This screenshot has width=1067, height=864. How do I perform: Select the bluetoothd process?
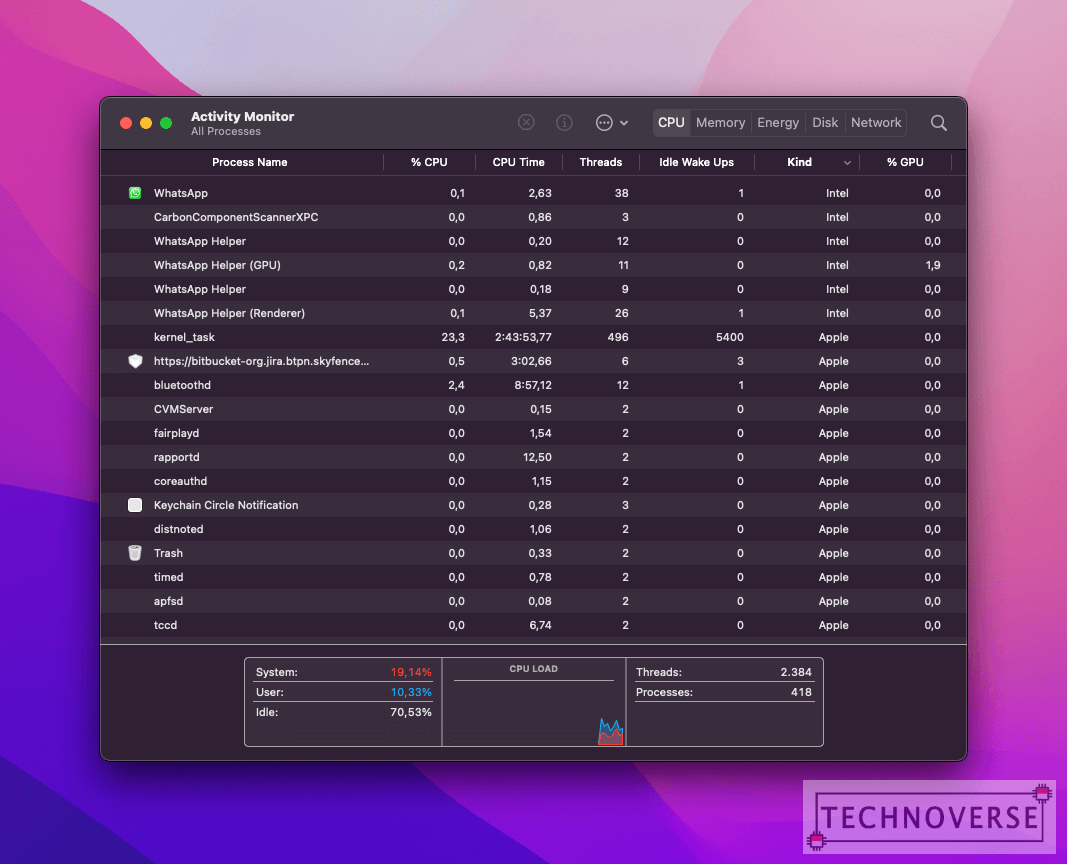[x=182, y=385]
